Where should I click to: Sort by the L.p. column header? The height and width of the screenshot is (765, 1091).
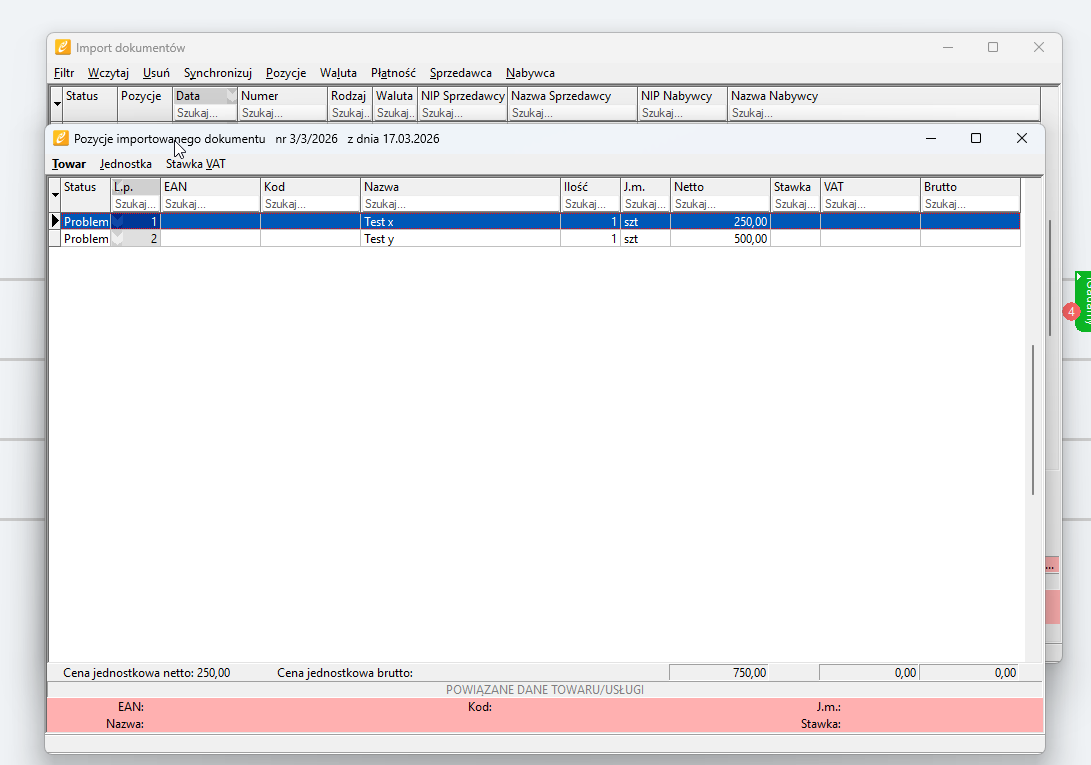[135, 187]
